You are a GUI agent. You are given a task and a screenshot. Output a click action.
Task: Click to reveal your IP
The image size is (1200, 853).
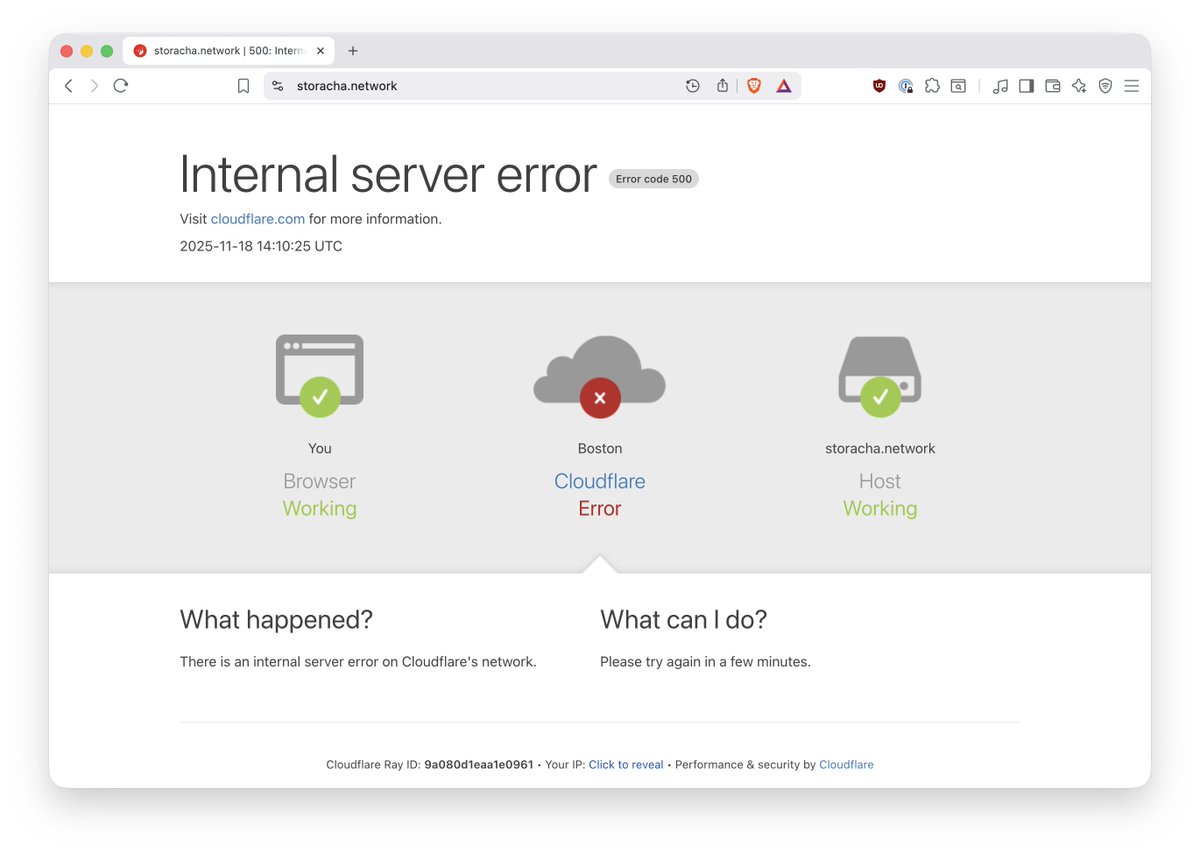626,764
